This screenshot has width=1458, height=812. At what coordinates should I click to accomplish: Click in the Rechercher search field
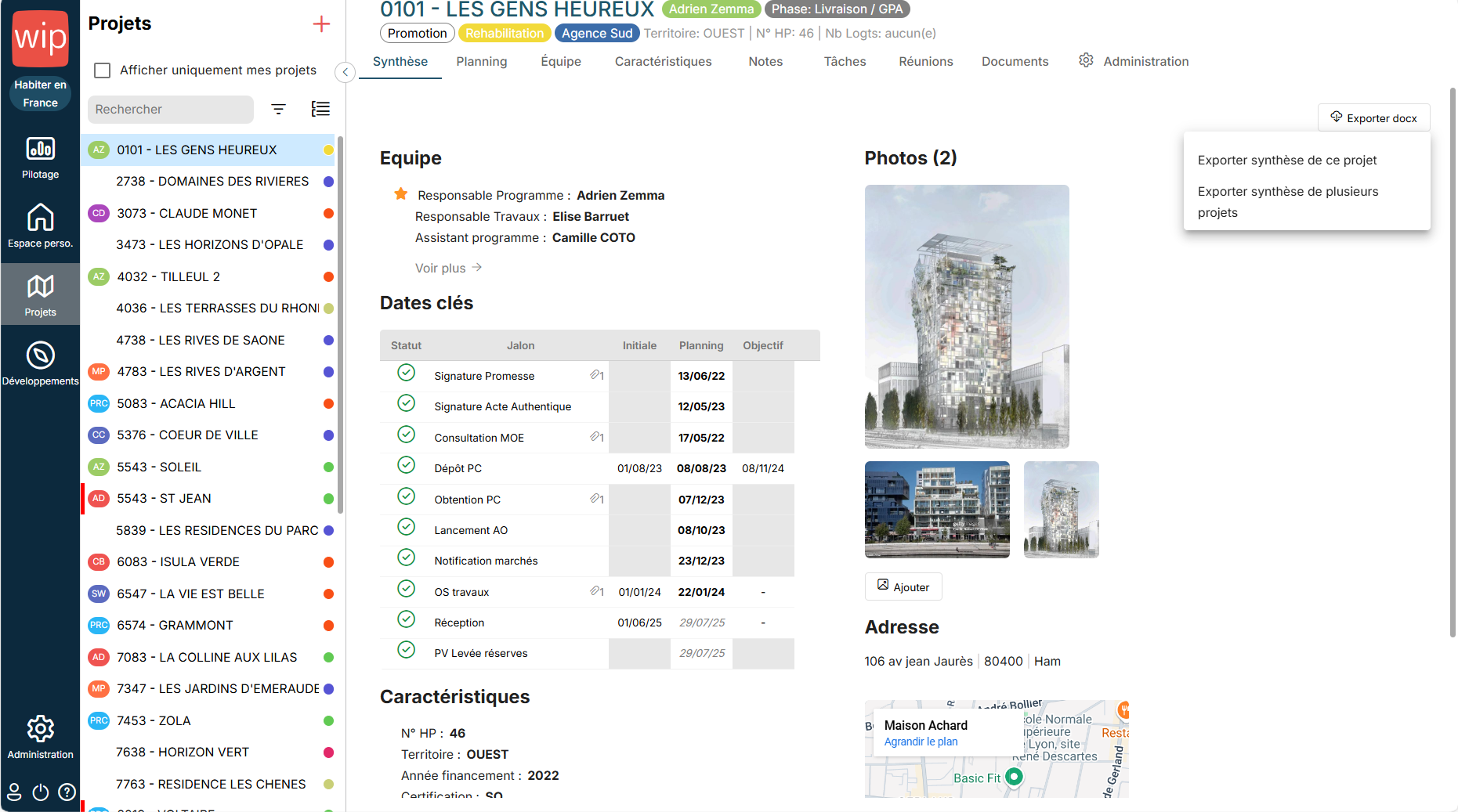[171, 109]
